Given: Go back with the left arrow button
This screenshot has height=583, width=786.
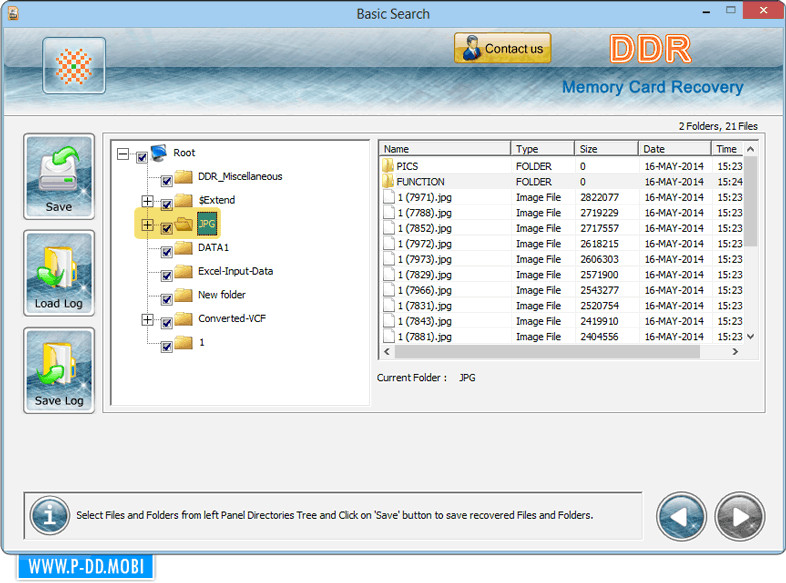Looking at the screenshot, I should (x=681, y=516).
